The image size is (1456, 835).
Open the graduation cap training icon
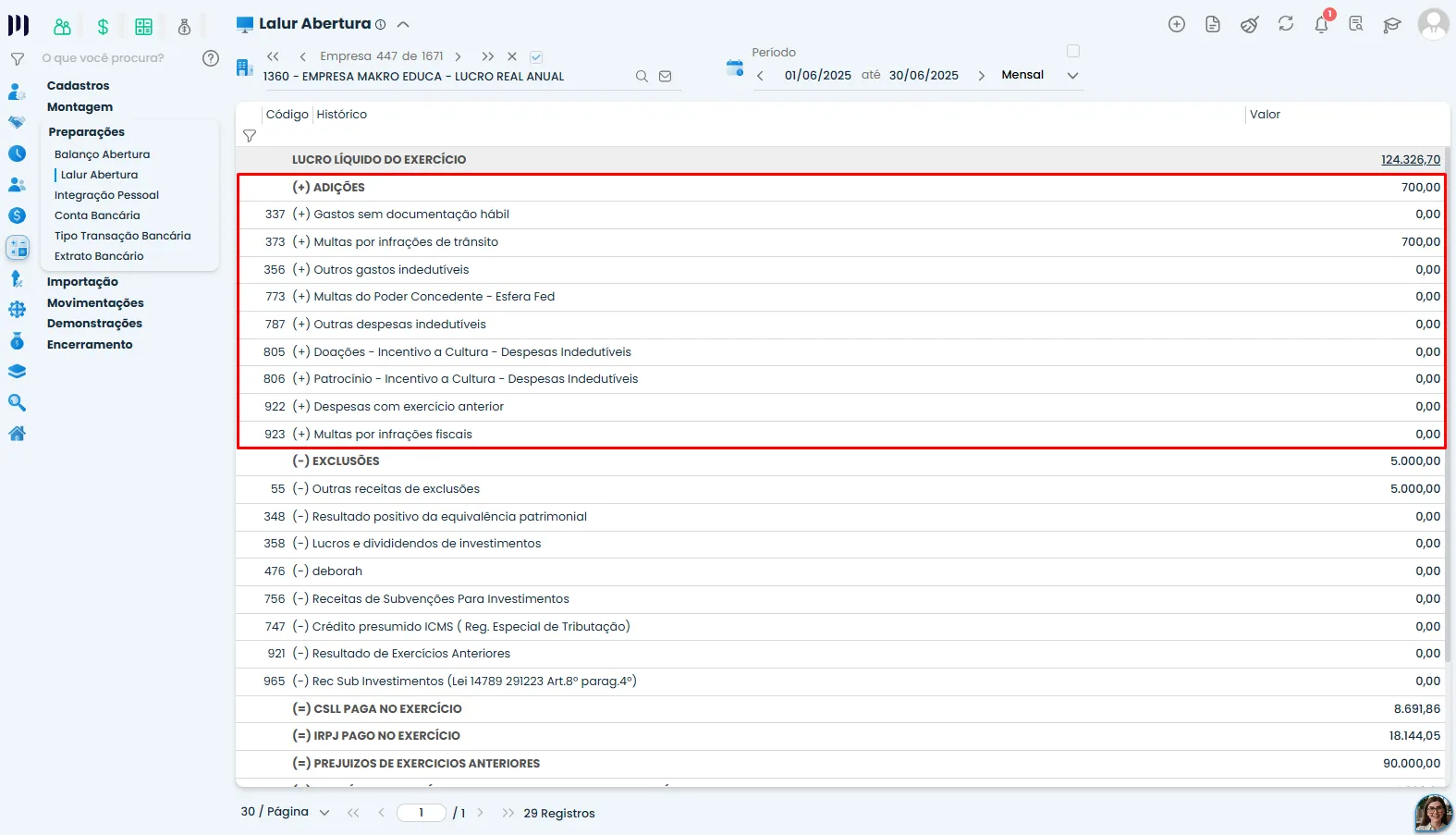[1392, 25]
